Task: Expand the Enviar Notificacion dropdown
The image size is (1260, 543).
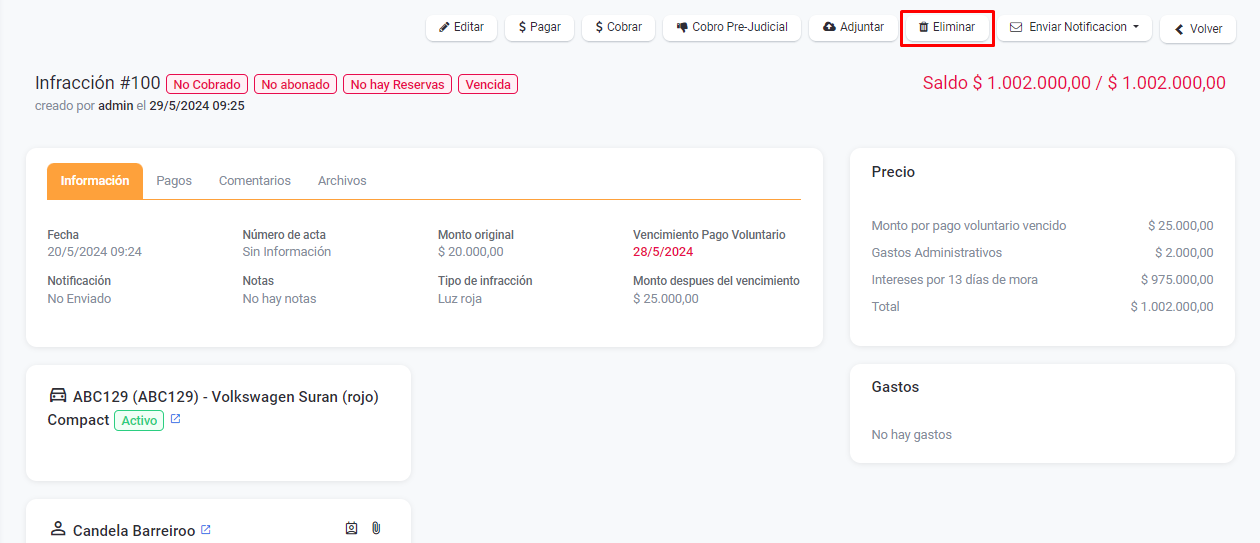Action: point(1074,27)
